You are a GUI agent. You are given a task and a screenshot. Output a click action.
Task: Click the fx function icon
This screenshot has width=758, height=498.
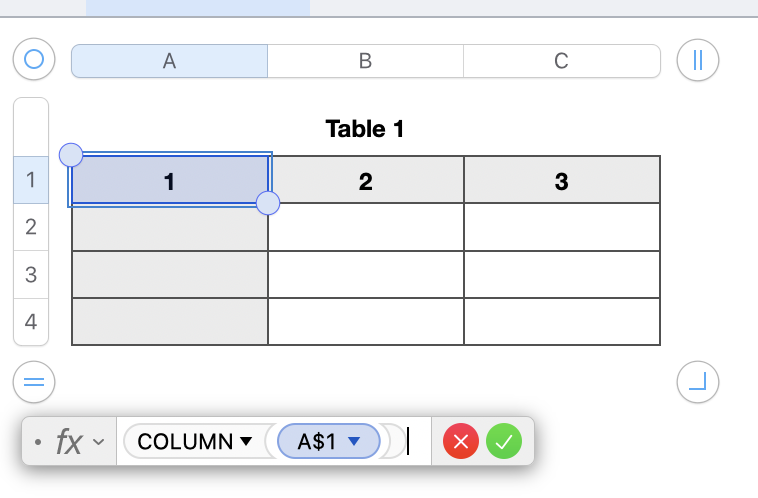pos(69,441)
